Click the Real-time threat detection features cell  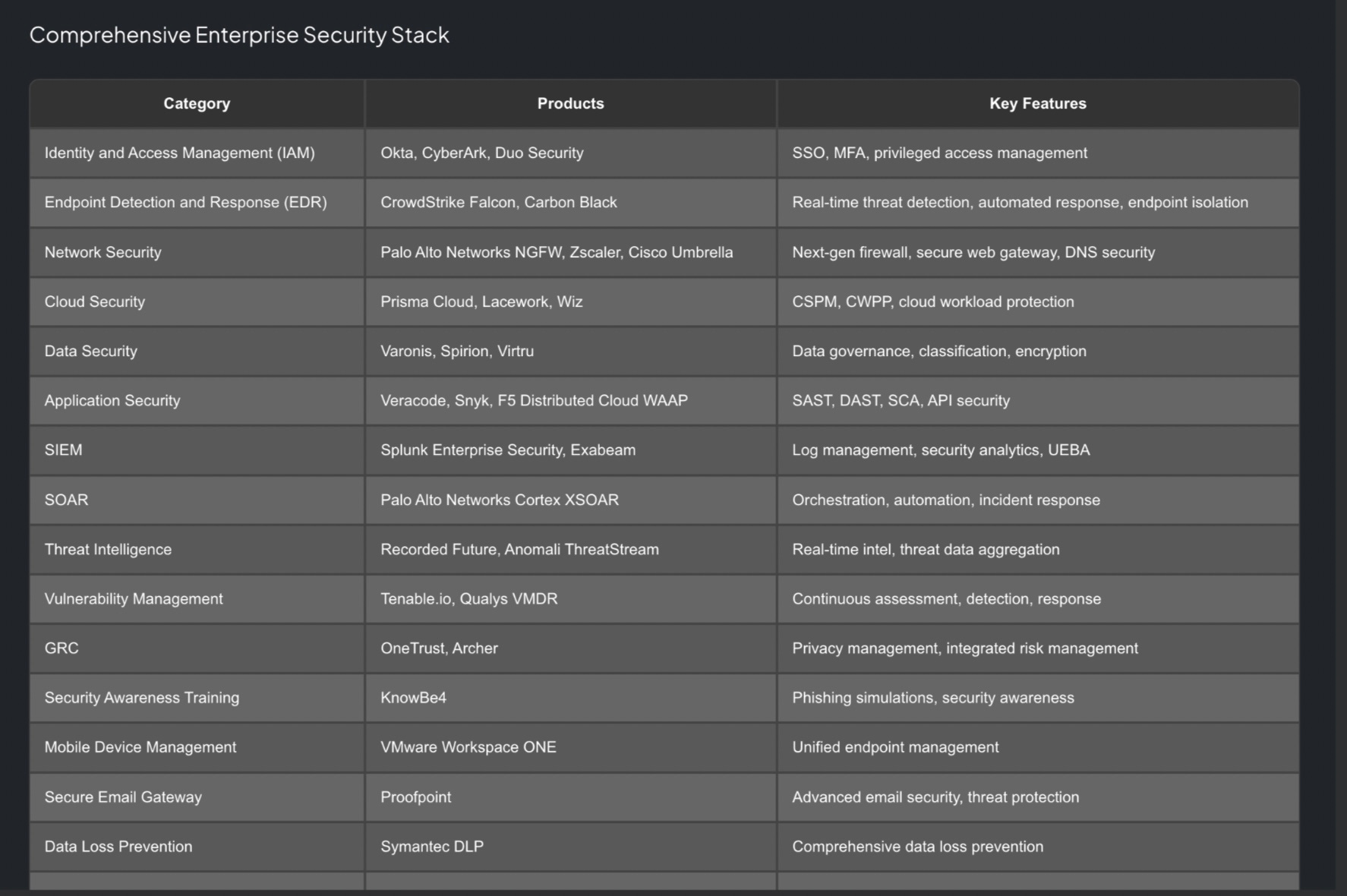[x=1038, y=203]
